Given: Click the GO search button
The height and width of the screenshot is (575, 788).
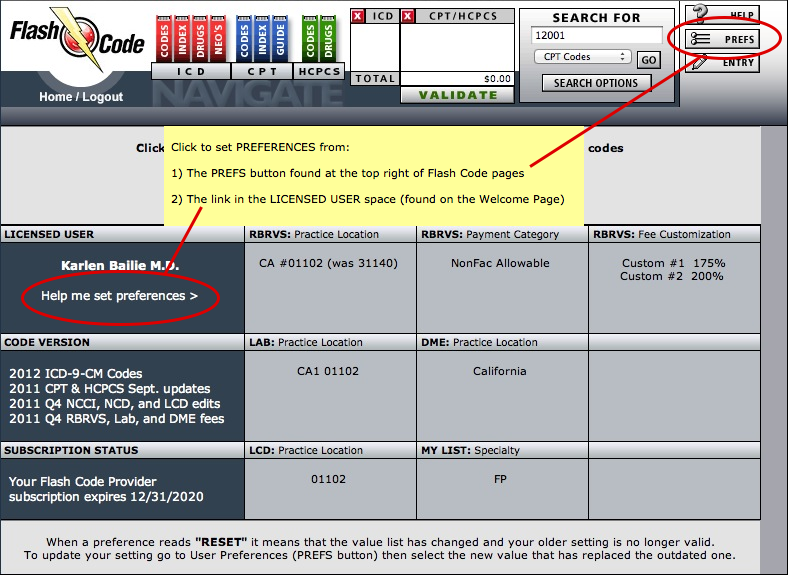Looking at the screenshot, I should tap(648, 60).
